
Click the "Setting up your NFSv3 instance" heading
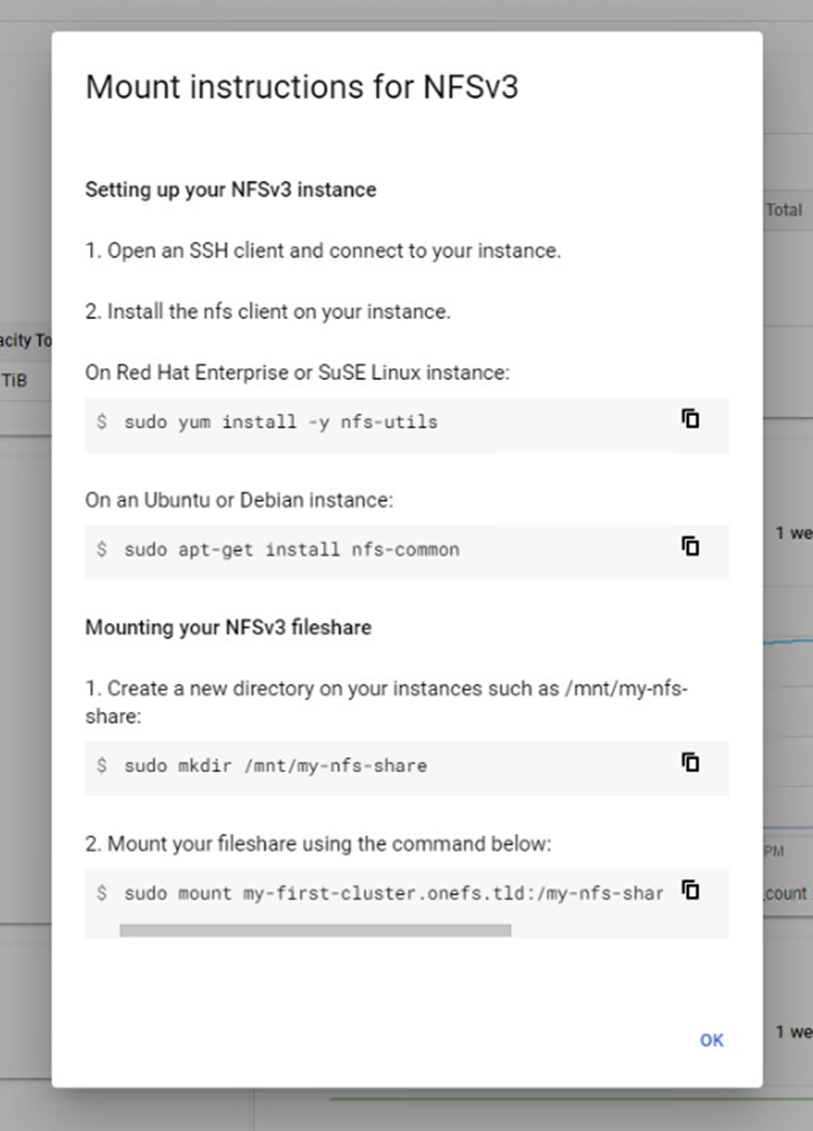[x=230, y=189]
